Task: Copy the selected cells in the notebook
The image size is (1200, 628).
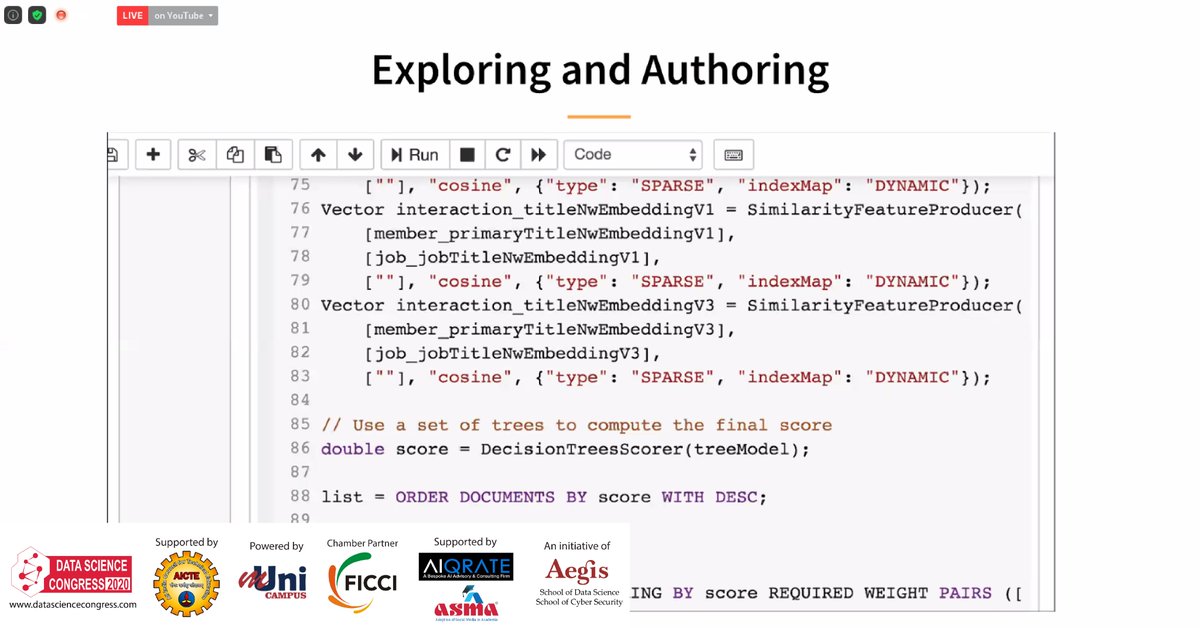Action: 235,154
